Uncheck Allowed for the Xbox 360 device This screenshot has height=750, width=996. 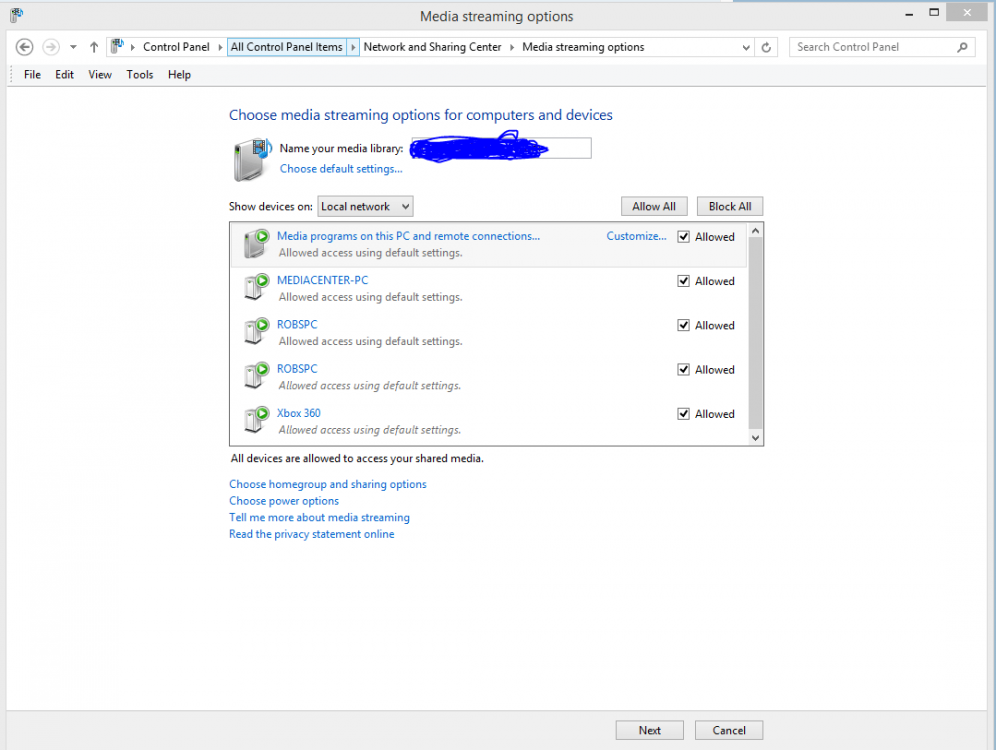tap(683, 413)
